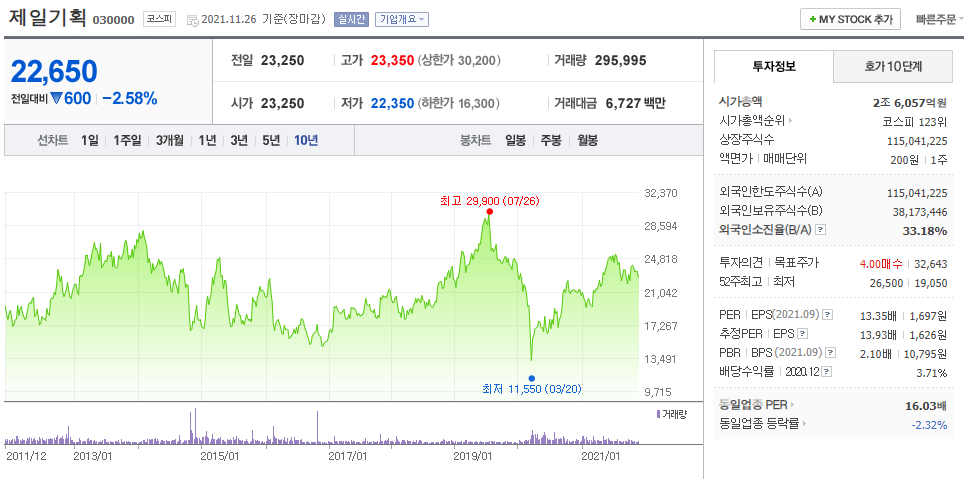Click the arrow icon after 동일업종 등락률

click(804, 425)
